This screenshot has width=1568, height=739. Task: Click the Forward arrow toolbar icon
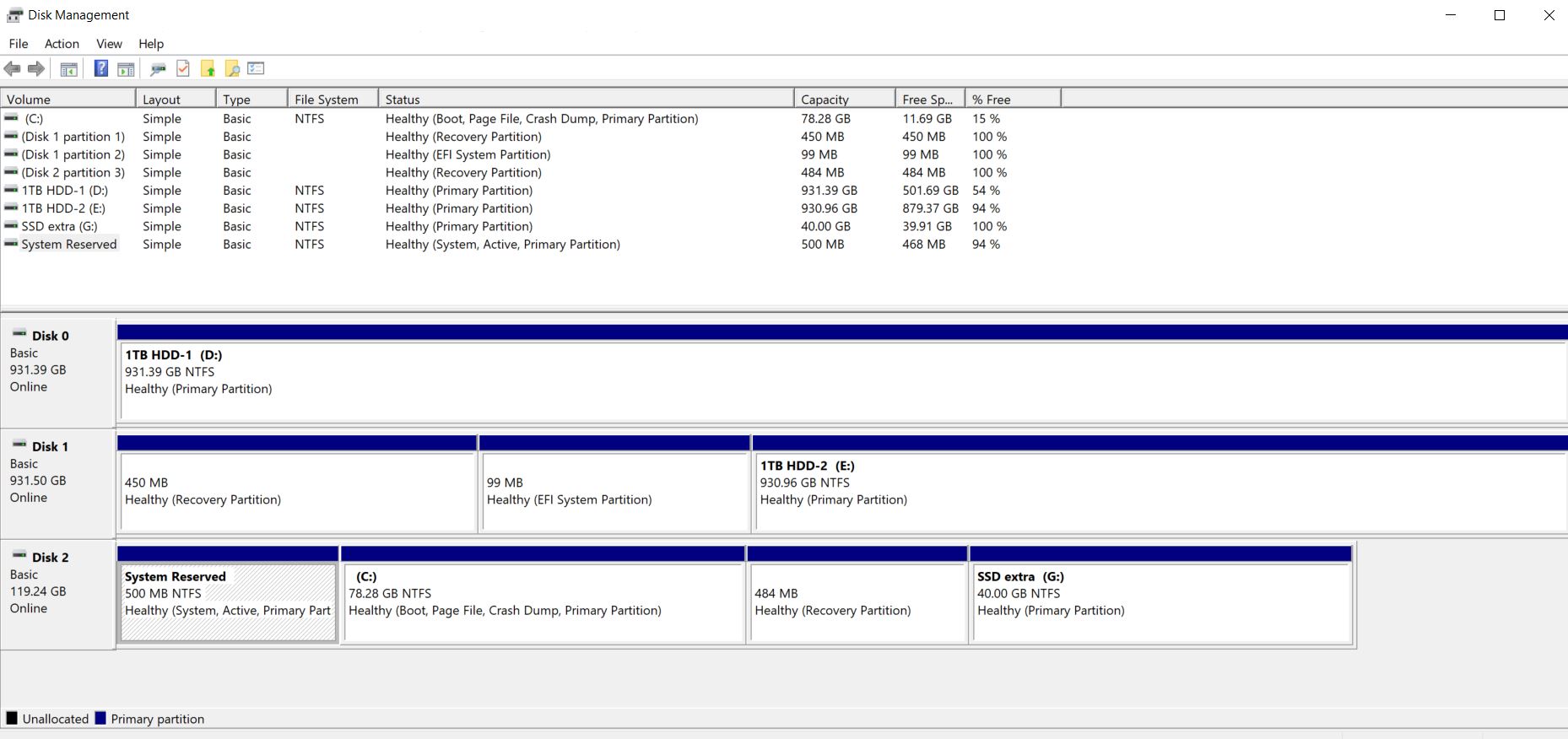(x=36, y=69)
